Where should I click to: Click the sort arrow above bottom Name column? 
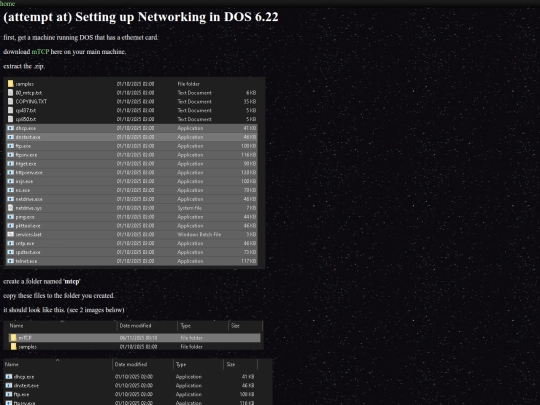(x=58, y=360)
